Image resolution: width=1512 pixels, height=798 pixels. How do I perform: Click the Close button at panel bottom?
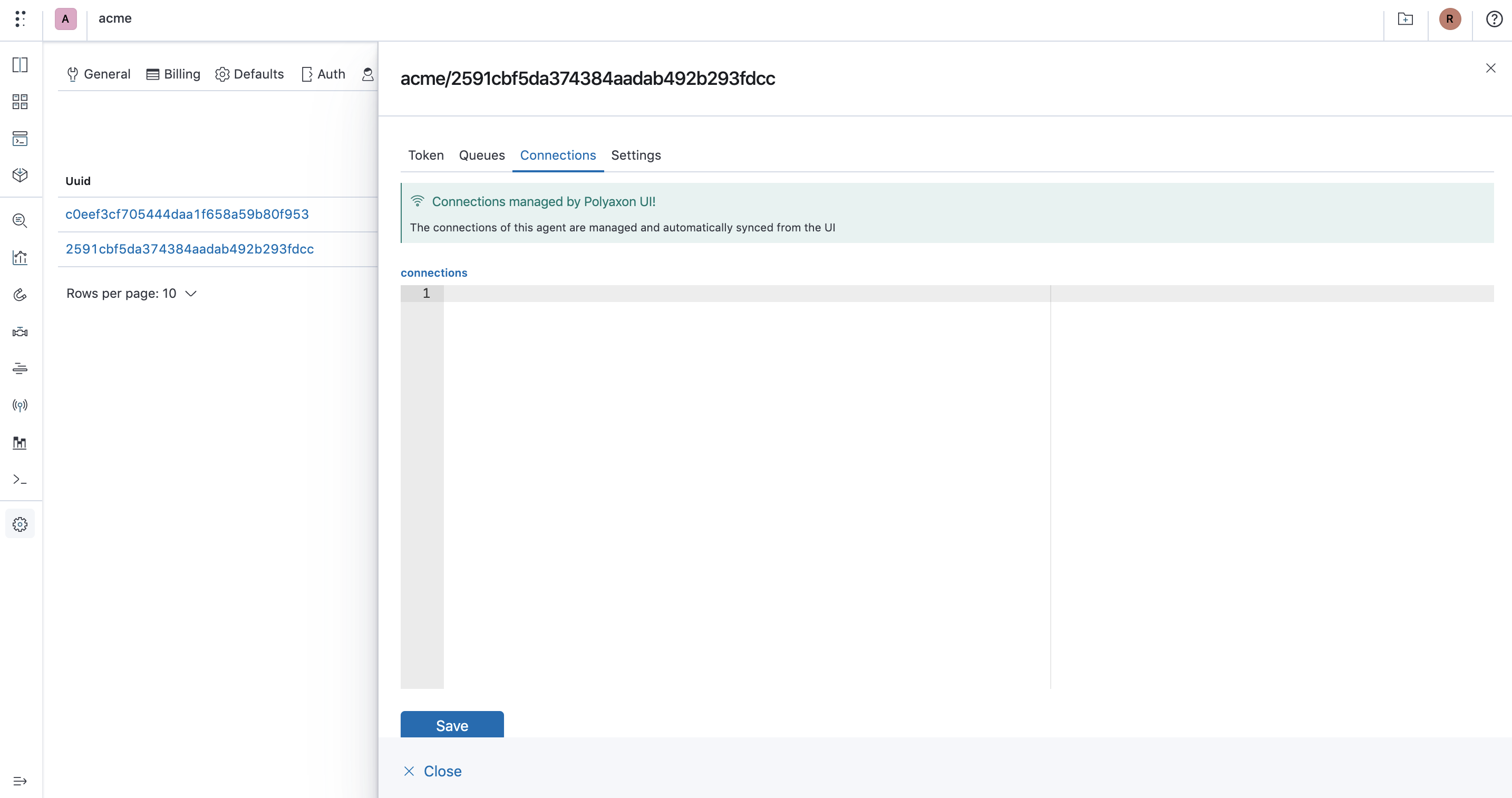point(433,771)
